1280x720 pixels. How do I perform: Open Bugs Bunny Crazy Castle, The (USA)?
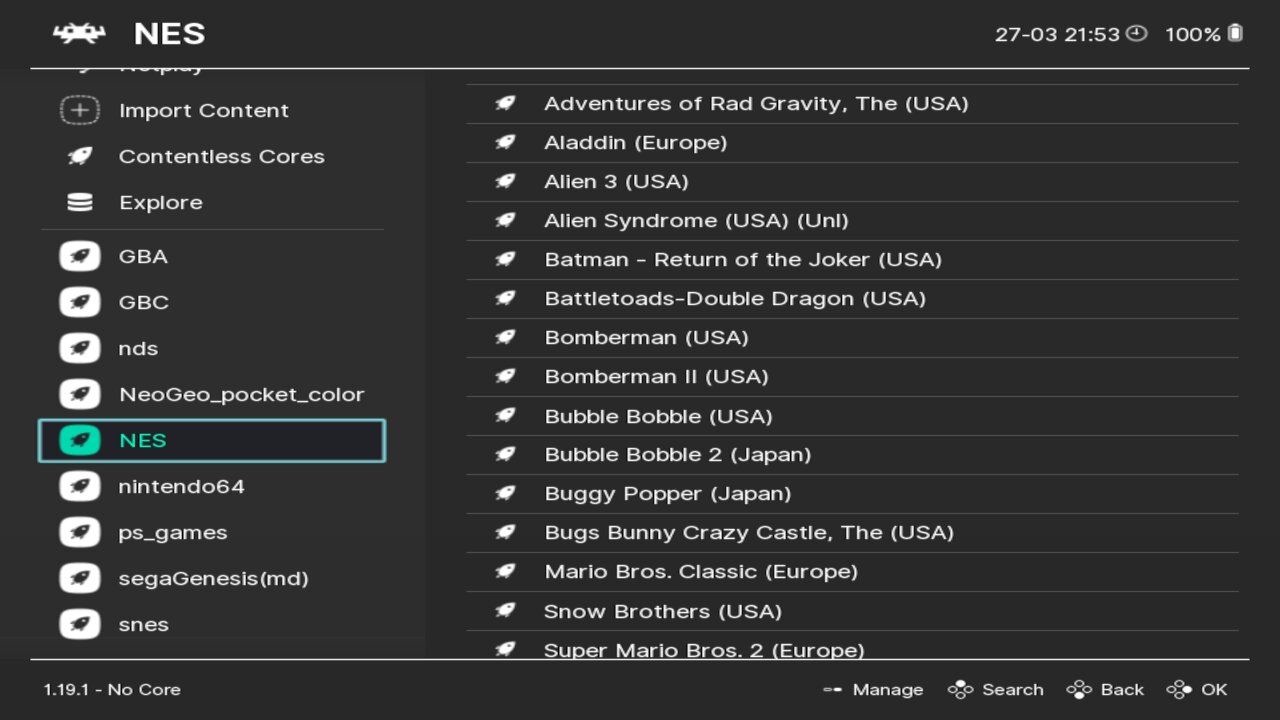coord(852,532)
